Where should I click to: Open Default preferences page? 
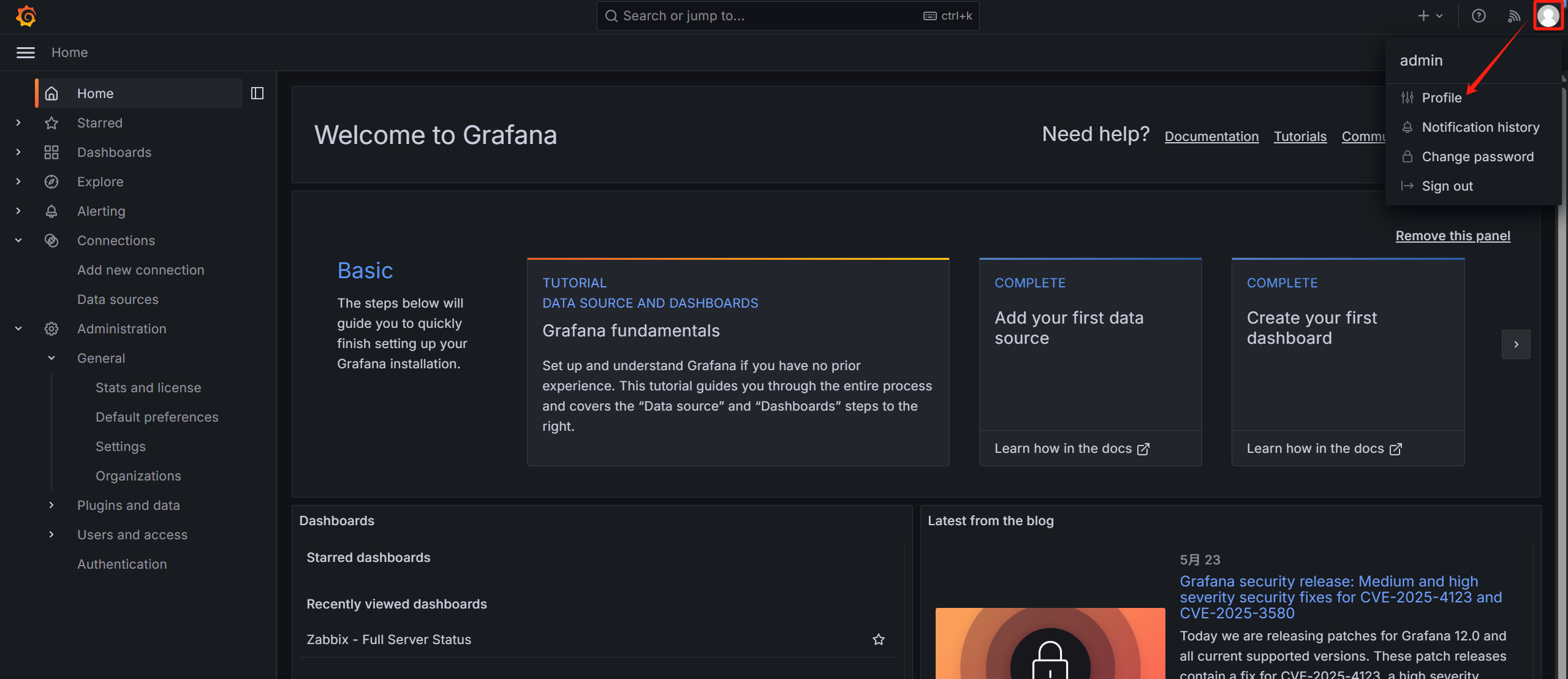pos(157,417)
